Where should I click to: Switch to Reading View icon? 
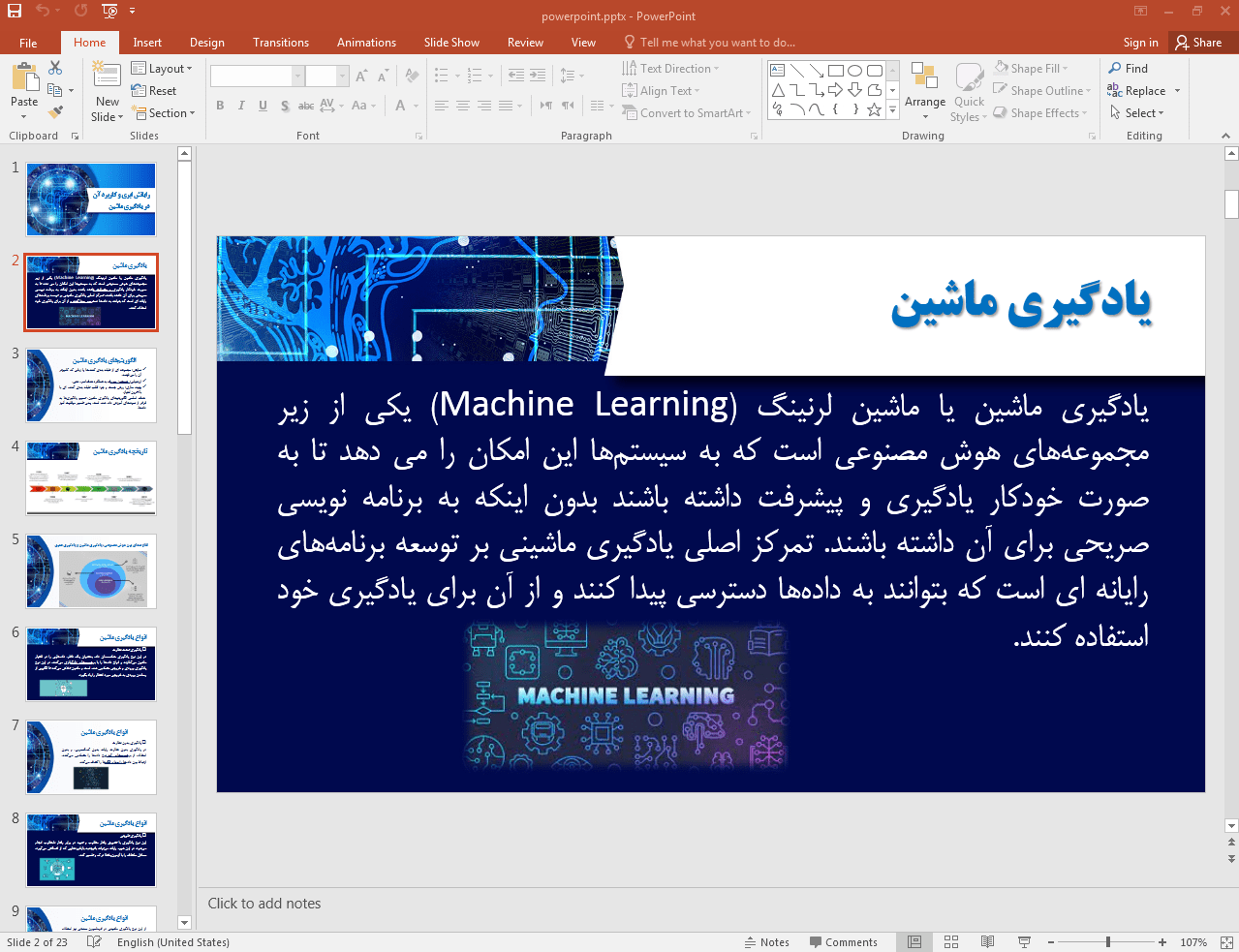[987, 942]
